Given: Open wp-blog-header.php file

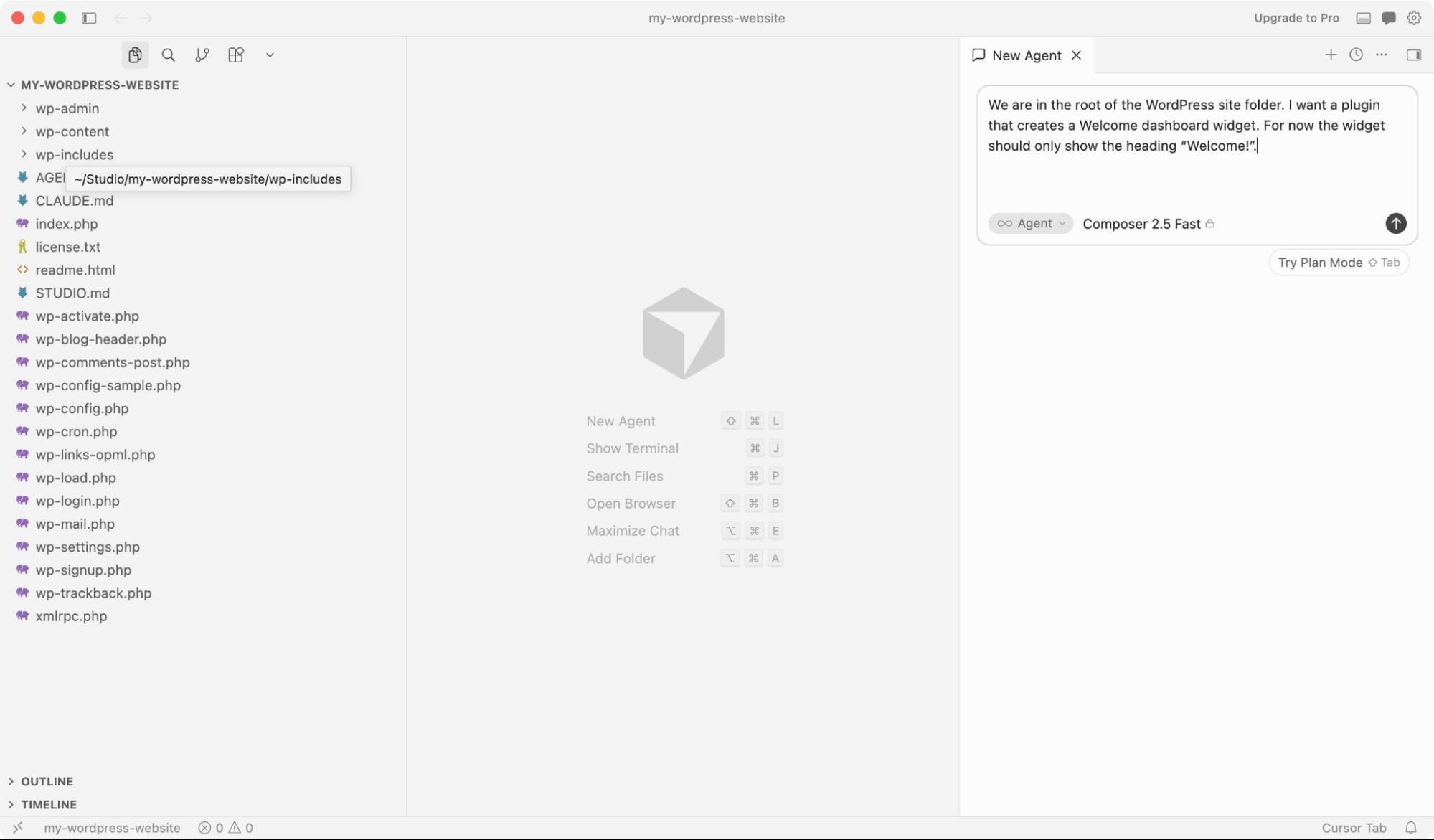Looking at the screenshot, I should click(203, 339).
